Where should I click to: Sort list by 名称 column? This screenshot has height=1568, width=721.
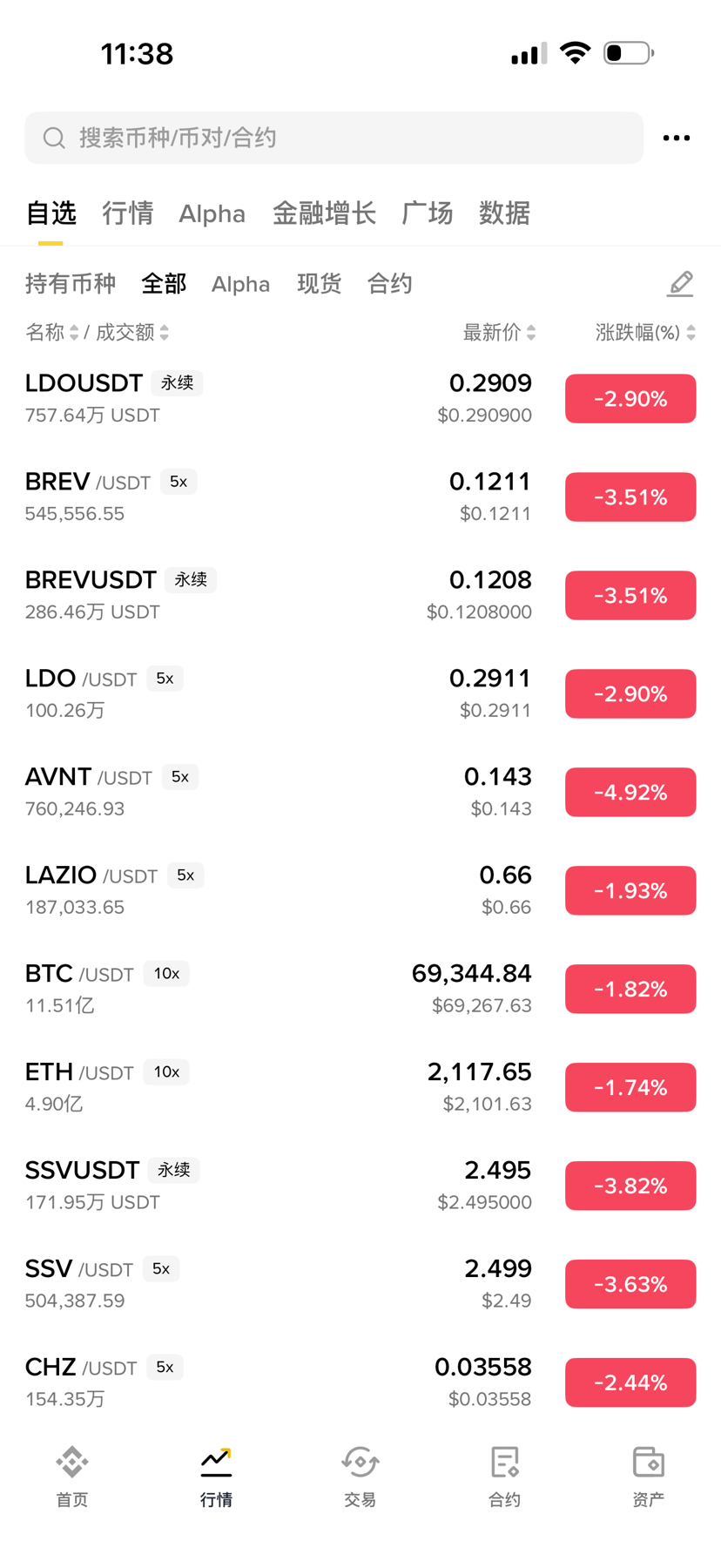point(51,332)
